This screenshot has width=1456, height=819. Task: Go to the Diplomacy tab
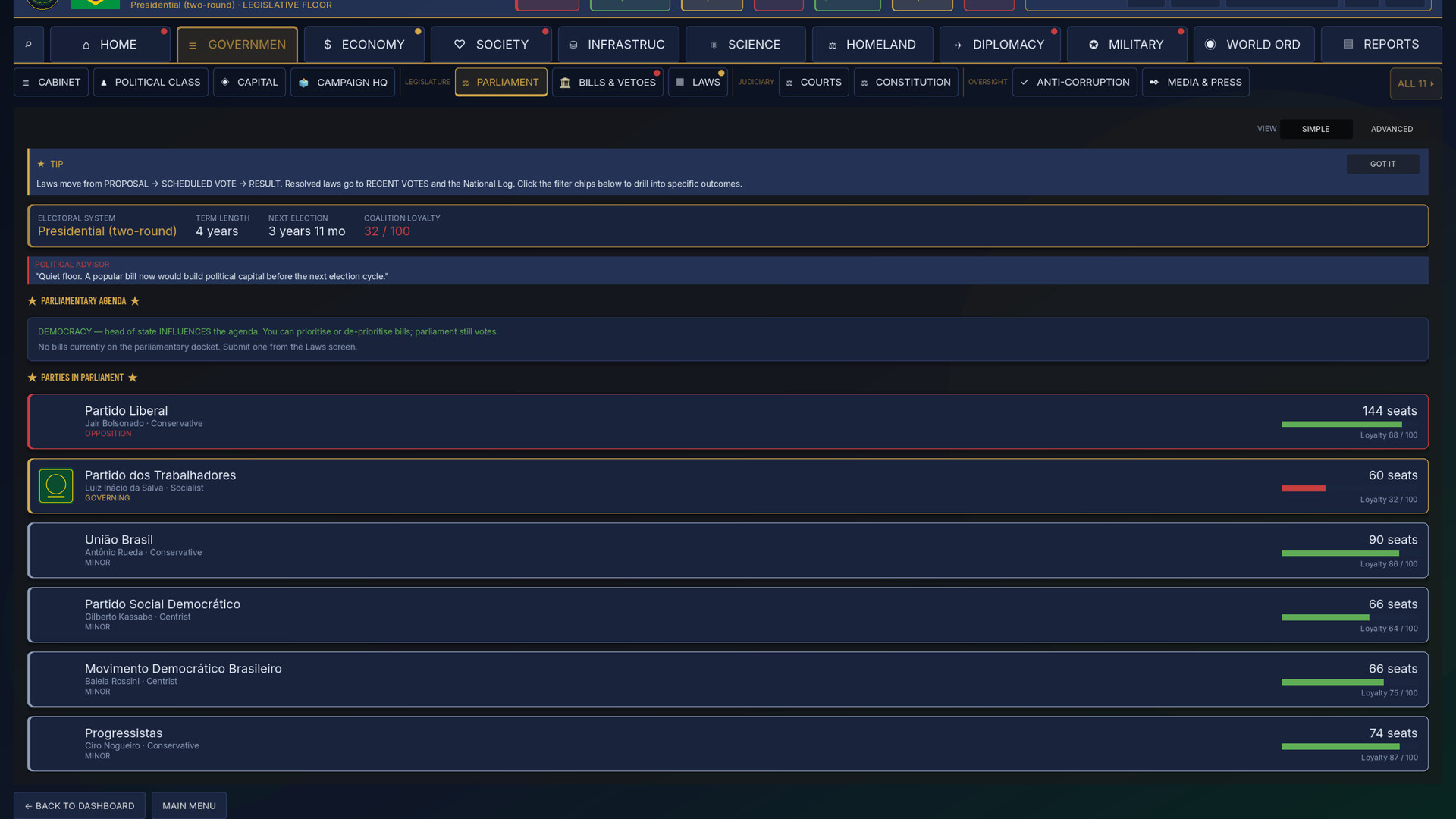(x=999, y=45)
